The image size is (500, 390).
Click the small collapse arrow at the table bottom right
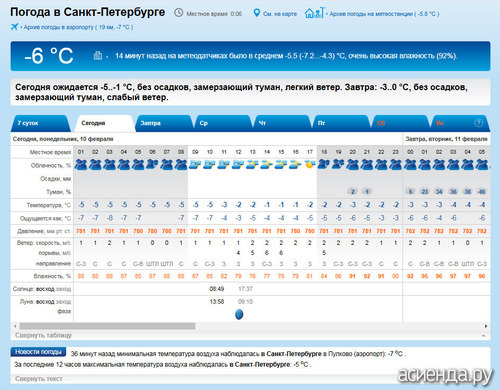pos(483,336)
